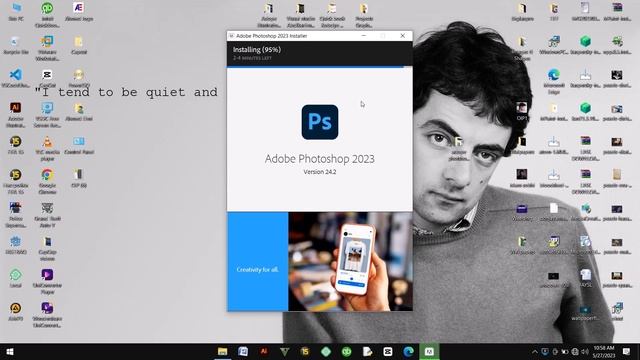Select the Grand Theft Auto V desktop icon
640x360 pixels.
tap(47, 215)
